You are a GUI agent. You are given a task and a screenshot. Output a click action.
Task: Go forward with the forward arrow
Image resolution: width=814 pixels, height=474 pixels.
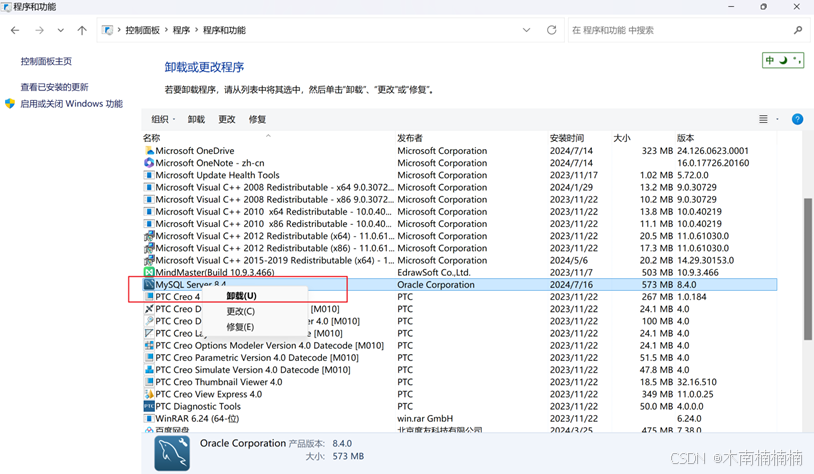39,30
